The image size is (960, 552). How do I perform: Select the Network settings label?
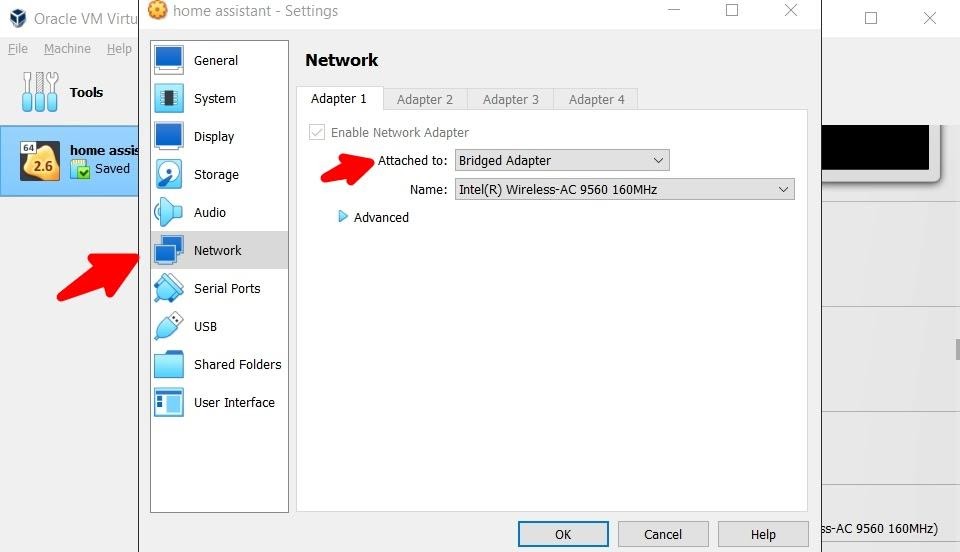click(x=217, y=250)
